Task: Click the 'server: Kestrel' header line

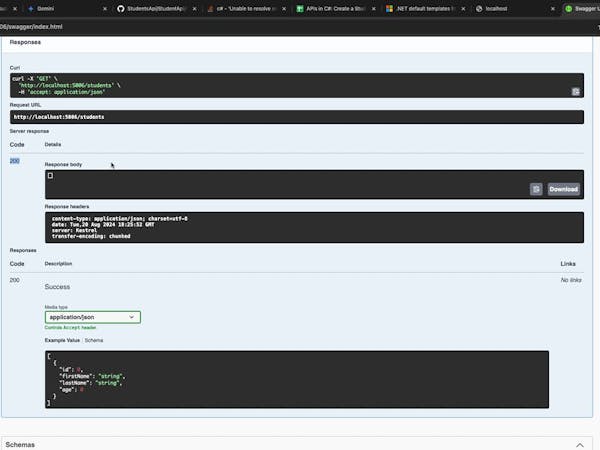Action: coord(74,230)
